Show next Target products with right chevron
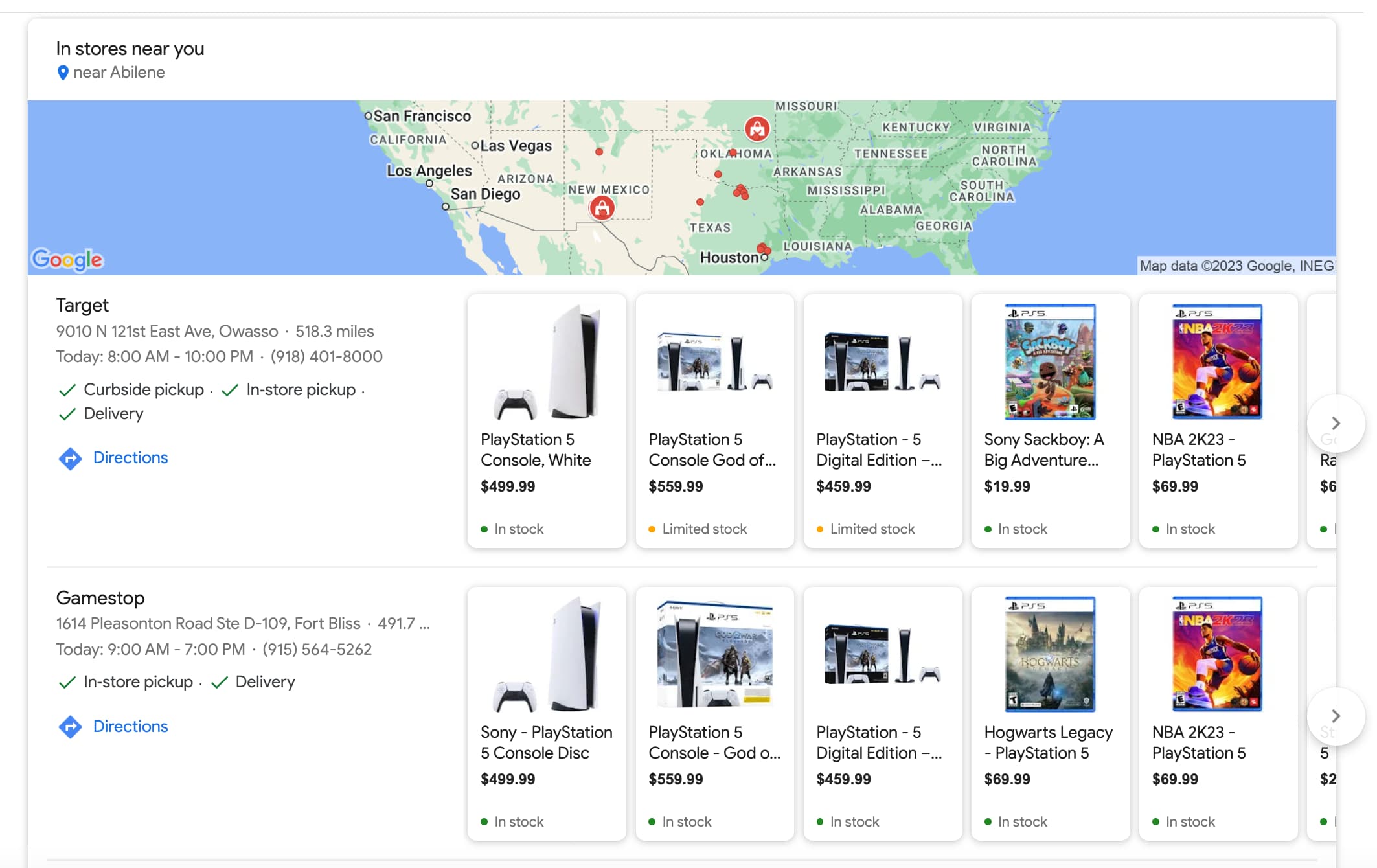The image size is (1377, 868). click(1335, 423)
